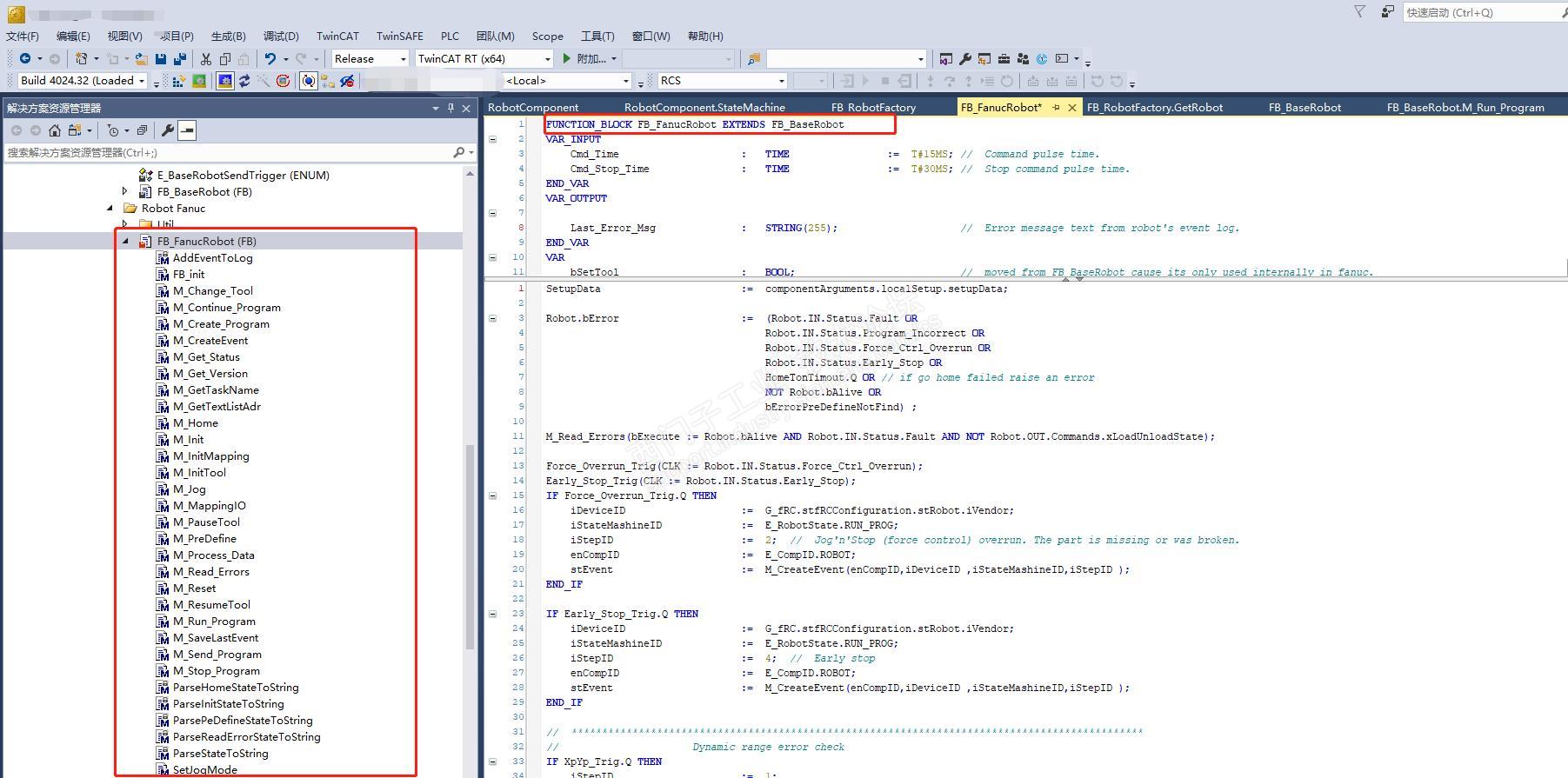The image size is (1568, 778).
Task: Click Home icon in Solution Explorer toolbar
Action: point(55,130)
